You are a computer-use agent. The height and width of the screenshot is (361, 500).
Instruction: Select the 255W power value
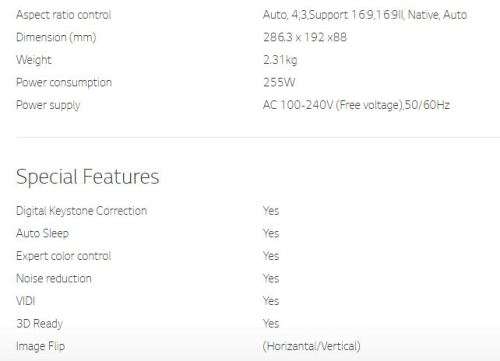pyautogui.click(x=279, y=82)
